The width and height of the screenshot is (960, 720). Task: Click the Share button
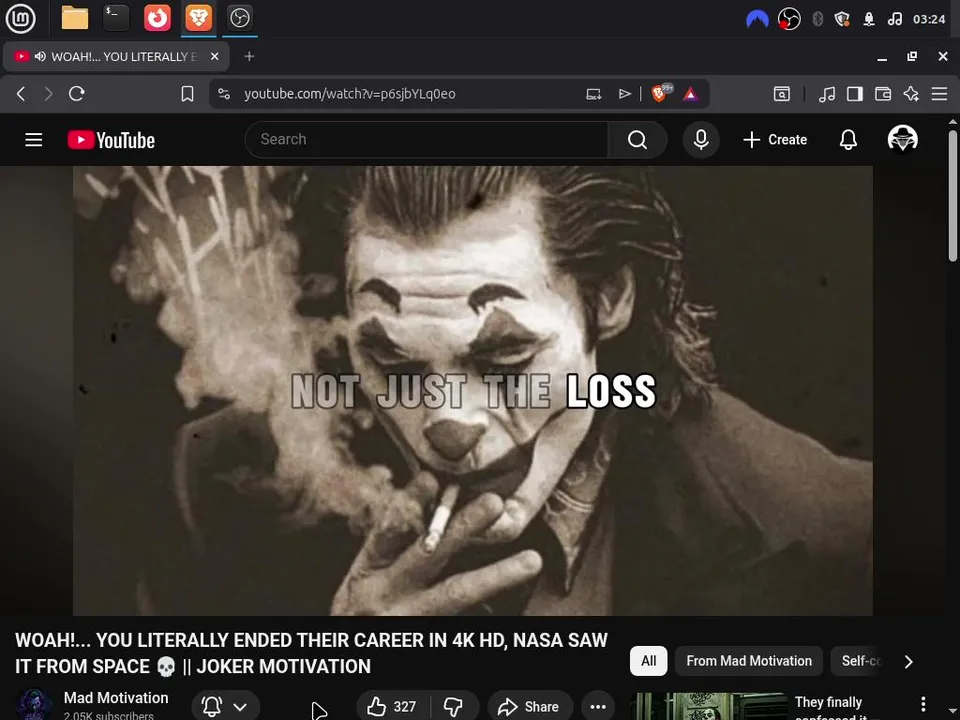(530, 706)
